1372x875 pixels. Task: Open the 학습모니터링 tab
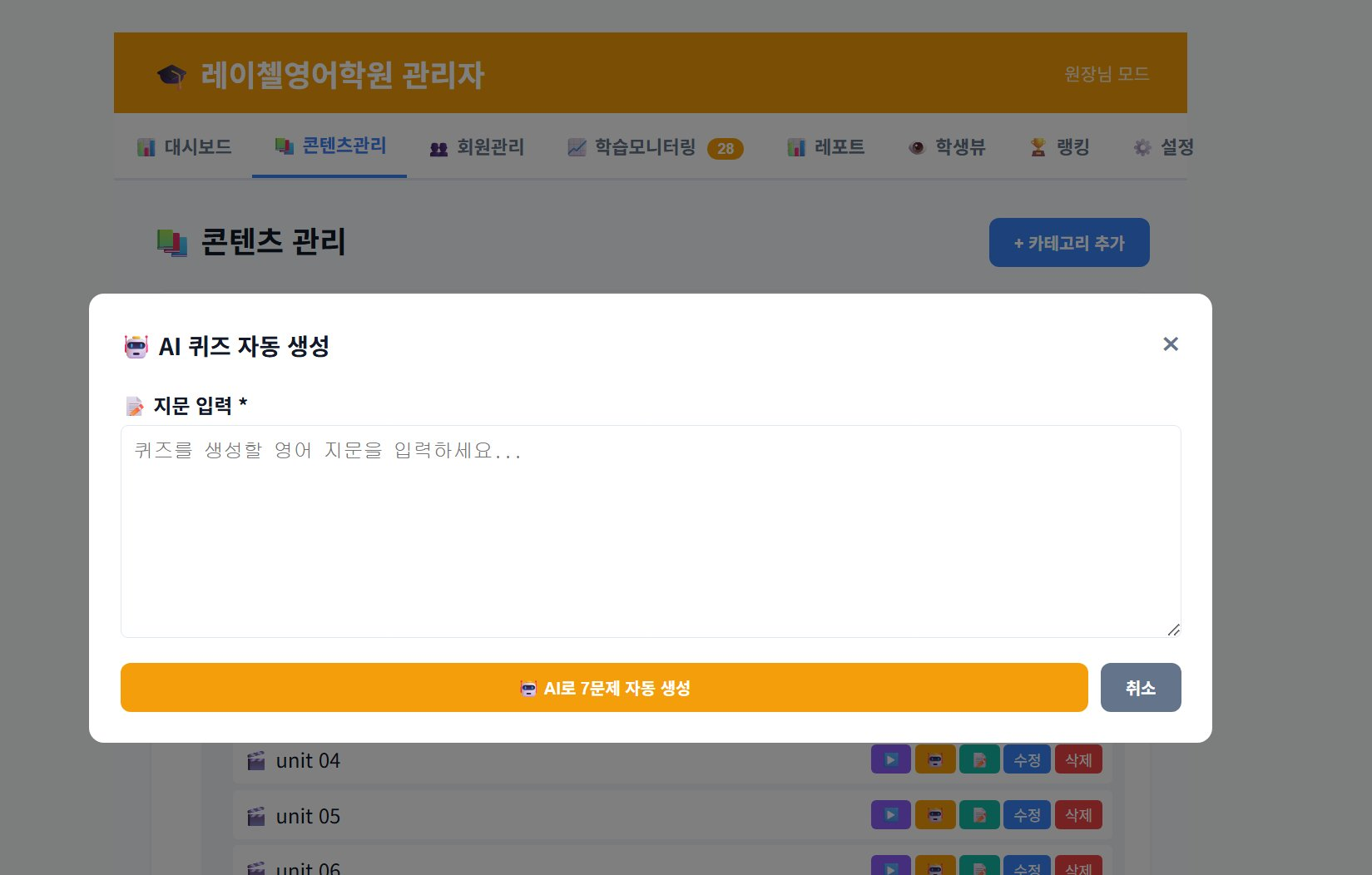coord(654,147)
